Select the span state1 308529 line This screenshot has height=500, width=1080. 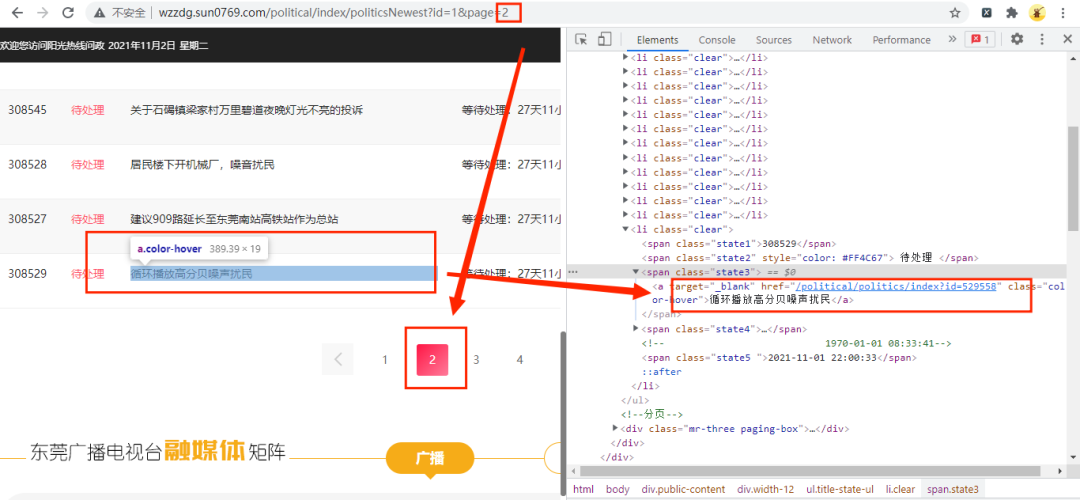[739, 243]
